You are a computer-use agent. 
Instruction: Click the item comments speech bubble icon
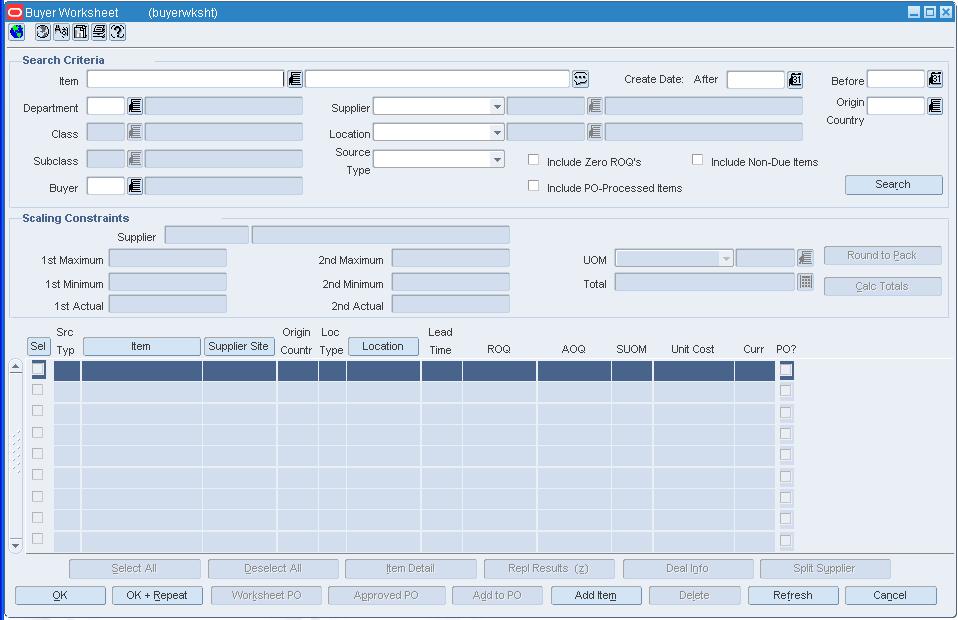tap(580, 79)
